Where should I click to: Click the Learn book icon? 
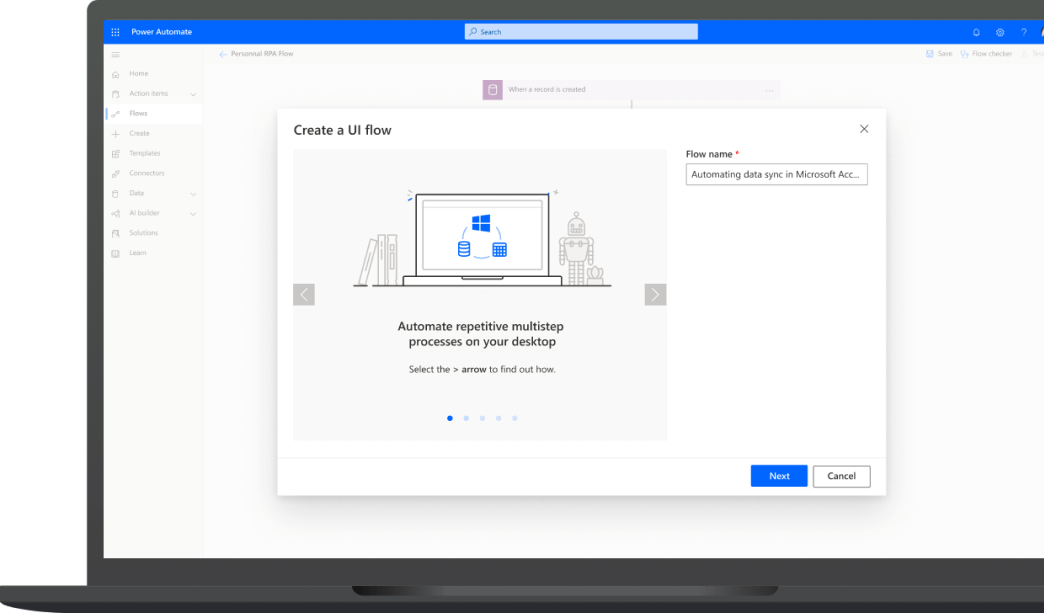115,254
